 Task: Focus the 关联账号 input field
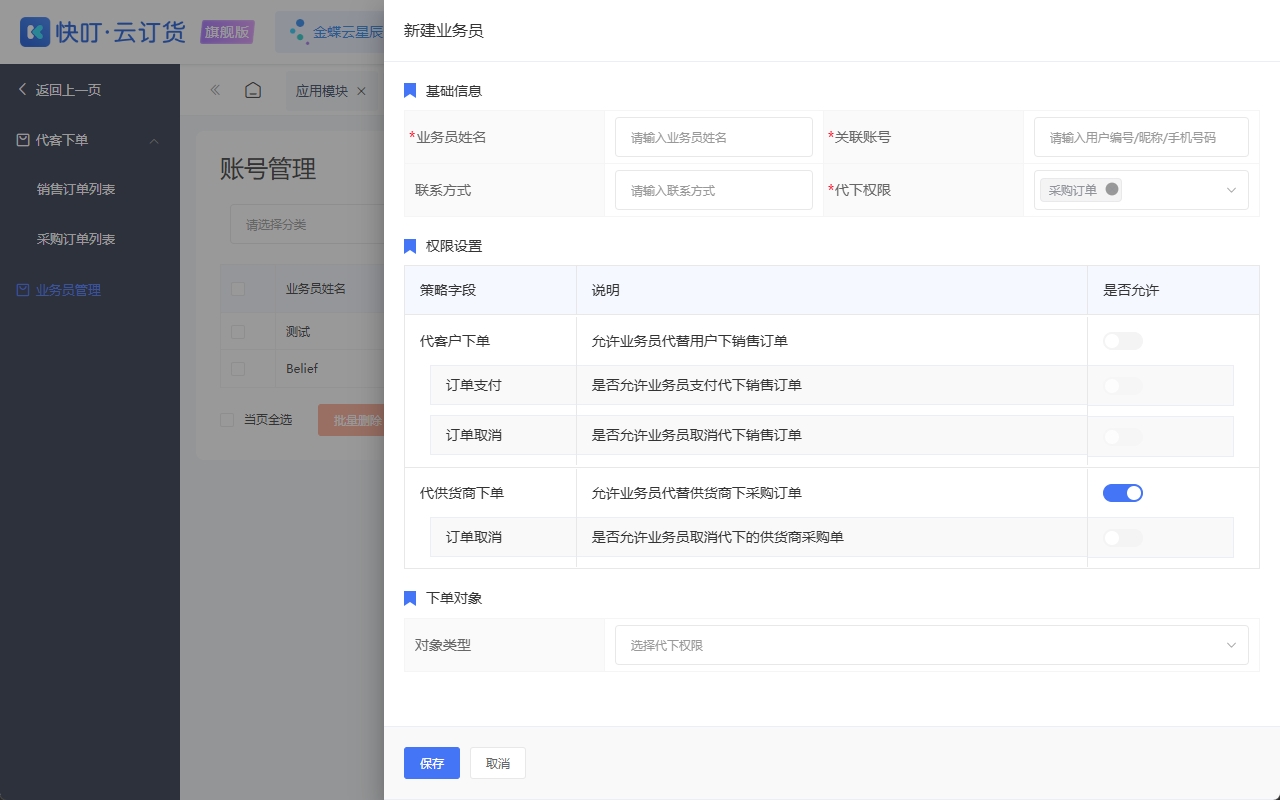(1141, 137)
